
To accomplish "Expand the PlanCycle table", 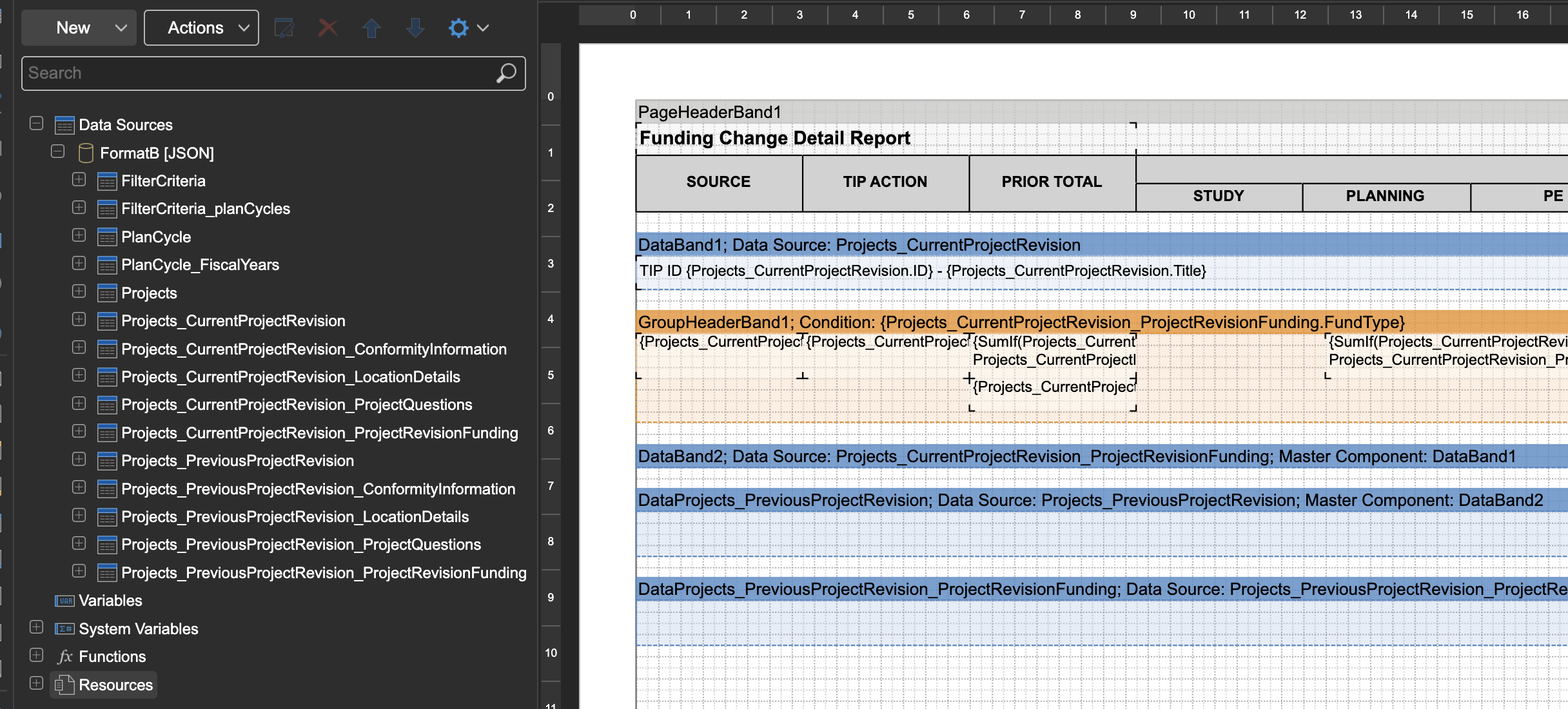I will pyautogui.click(x=79, y=235).
